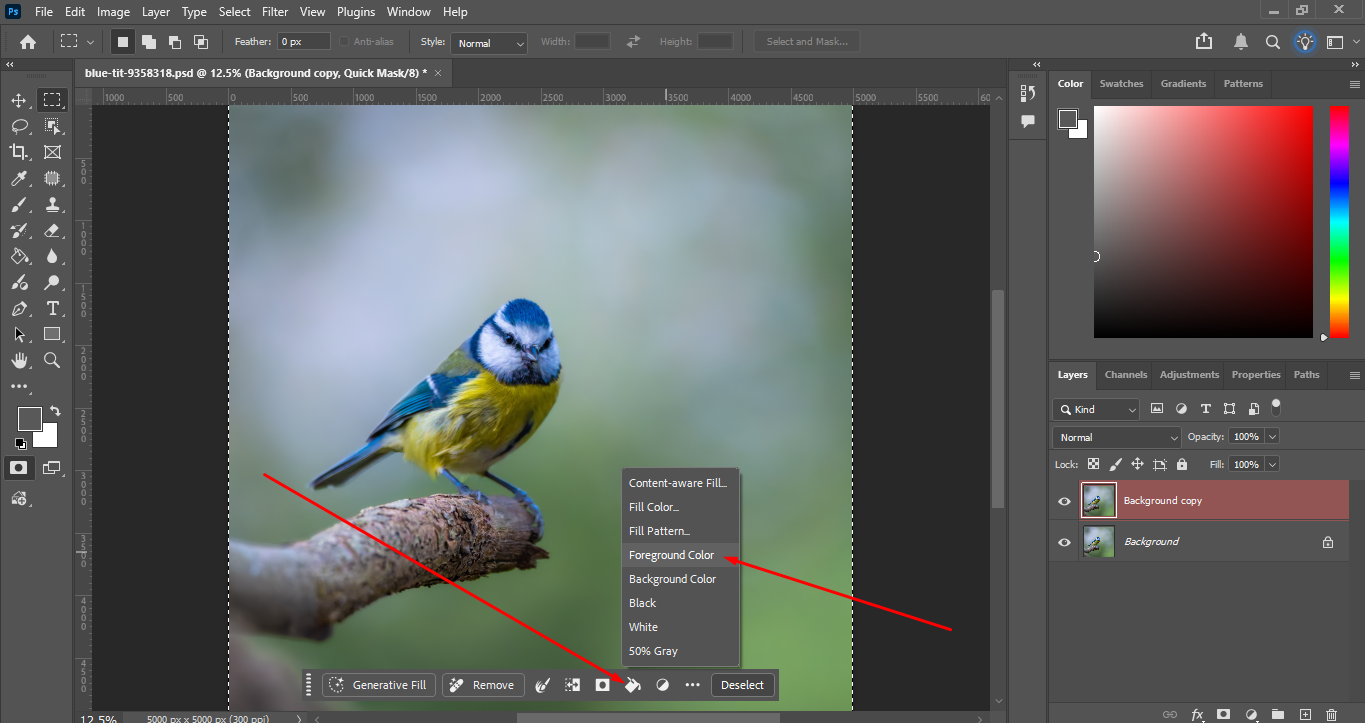This screenshot has width=1365, height=723.
Task: Open the Kind filter dropdown
Action: (1095, 409)
